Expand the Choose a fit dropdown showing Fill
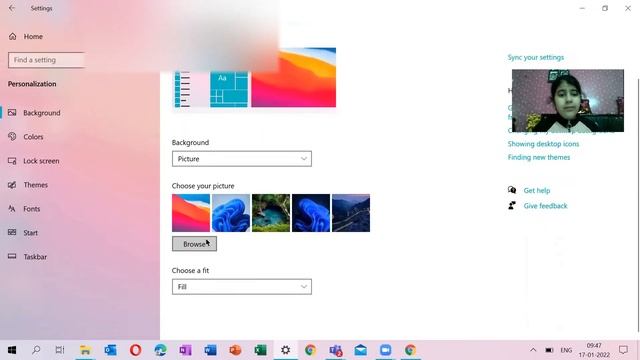640x360 pixels. click(242, 287)
